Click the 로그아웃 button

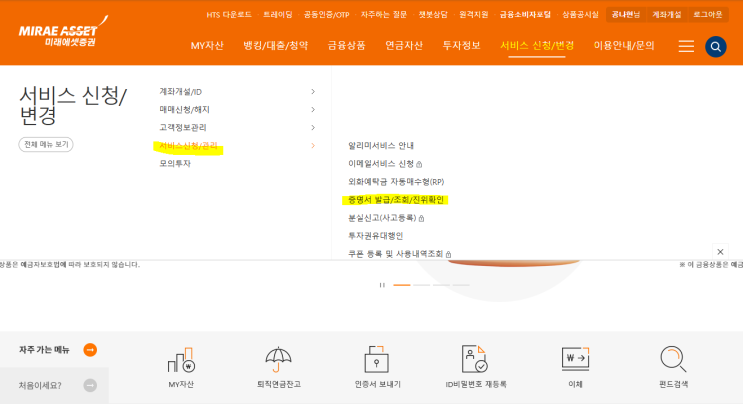click(708, 15)
